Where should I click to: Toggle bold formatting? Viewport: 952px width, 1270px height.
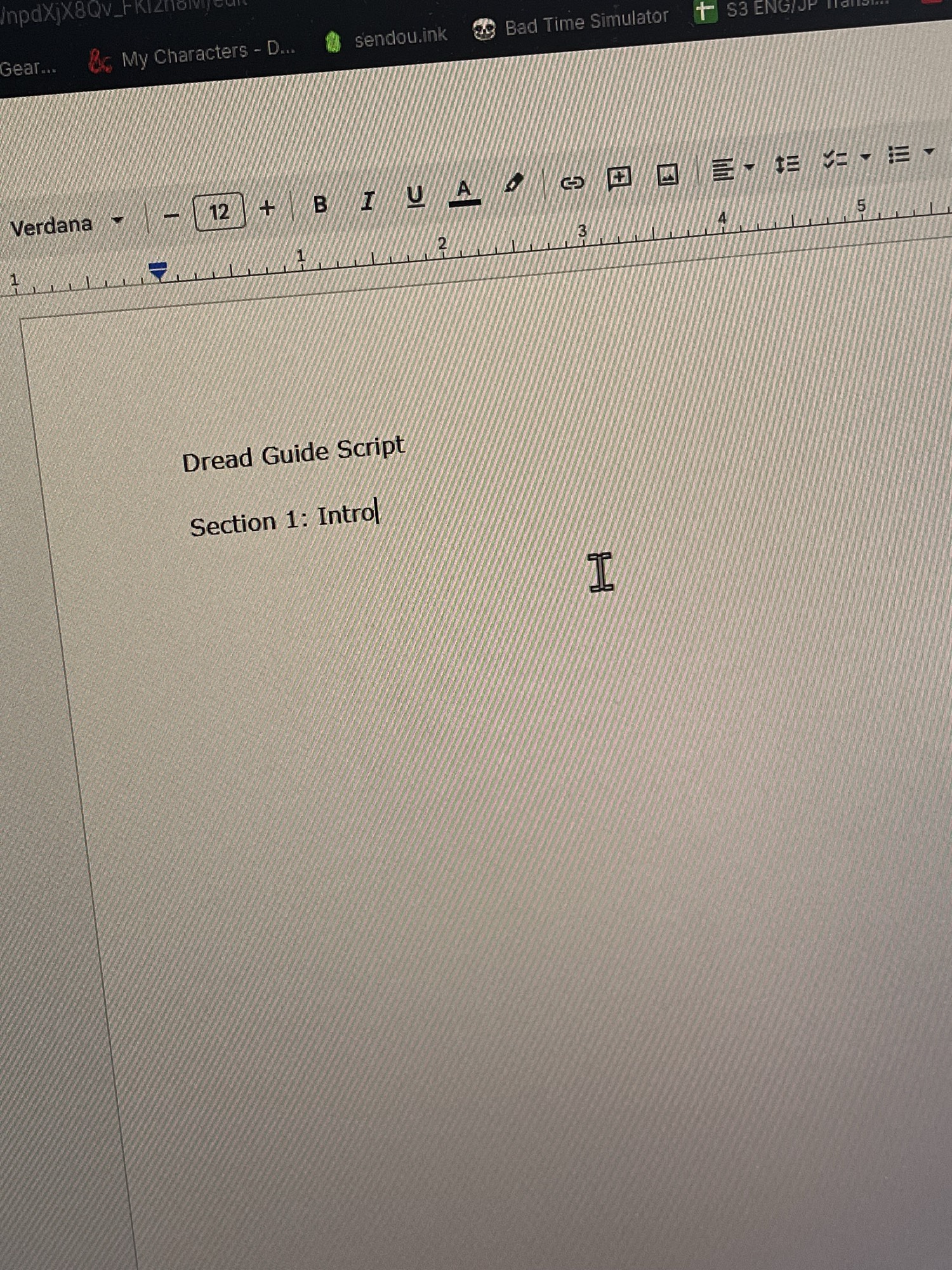(x=321, y=204)
